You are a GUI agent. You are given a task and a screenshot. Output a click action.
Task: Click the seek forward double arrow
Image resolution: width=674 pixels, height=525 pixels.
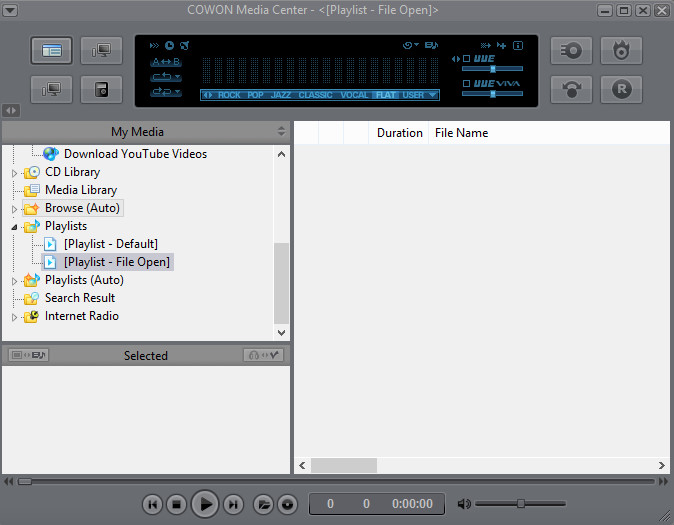pyautogui.click(x=664, y=481)
